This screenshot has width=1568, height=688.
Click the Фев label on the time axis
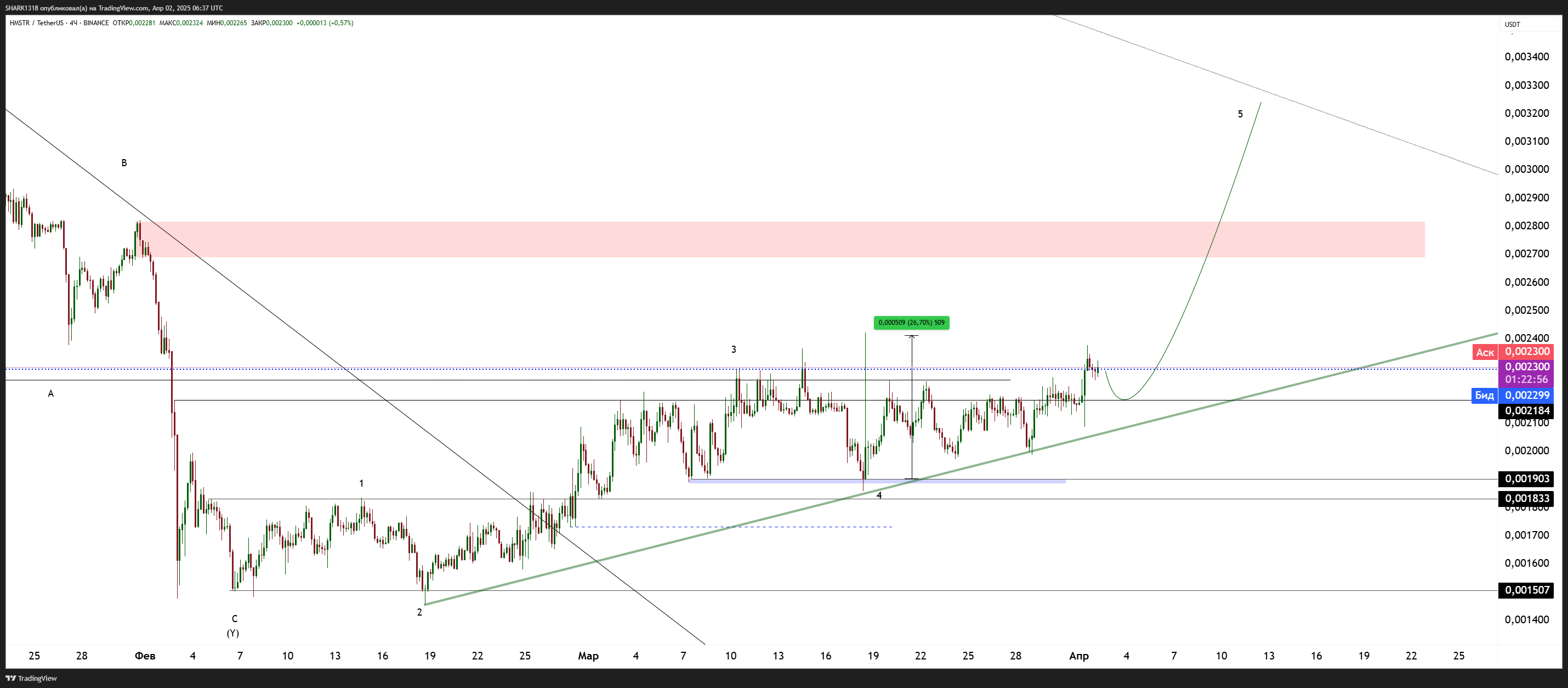pos(145,656)
